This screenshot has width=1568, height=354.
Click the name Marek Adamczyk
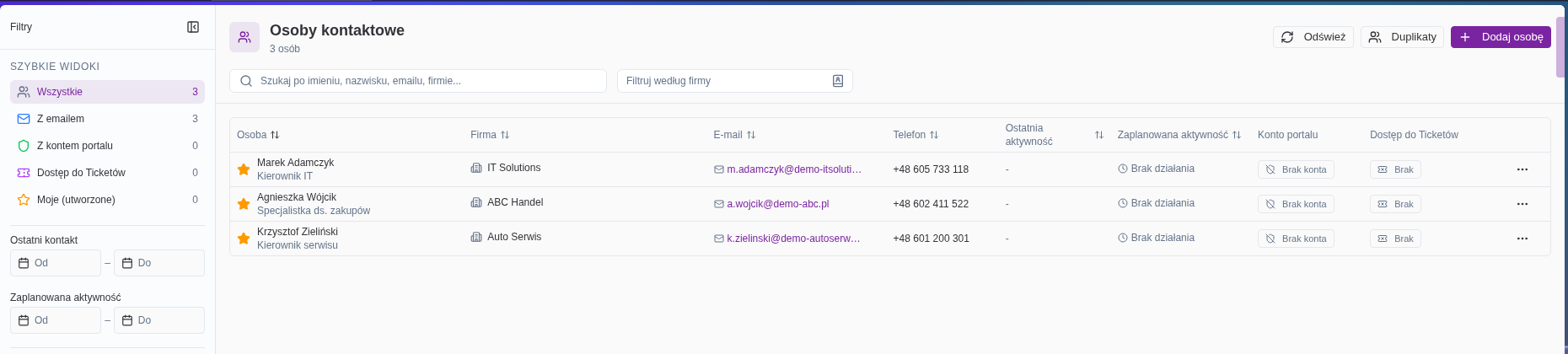click(x=295, y=163)
